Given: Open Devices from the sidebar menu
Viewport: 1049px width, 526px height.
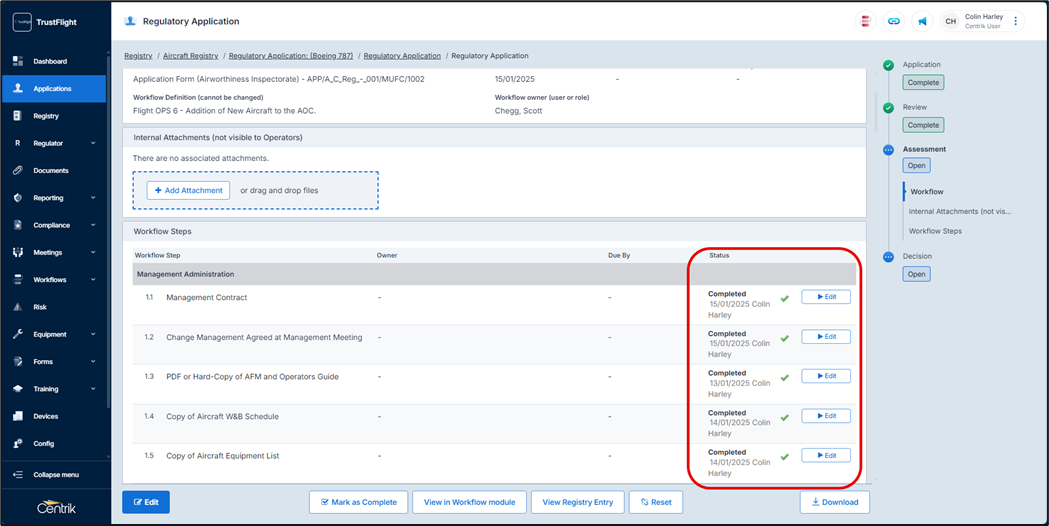Looking at the screenshot, I should click(x=45, y=416).
